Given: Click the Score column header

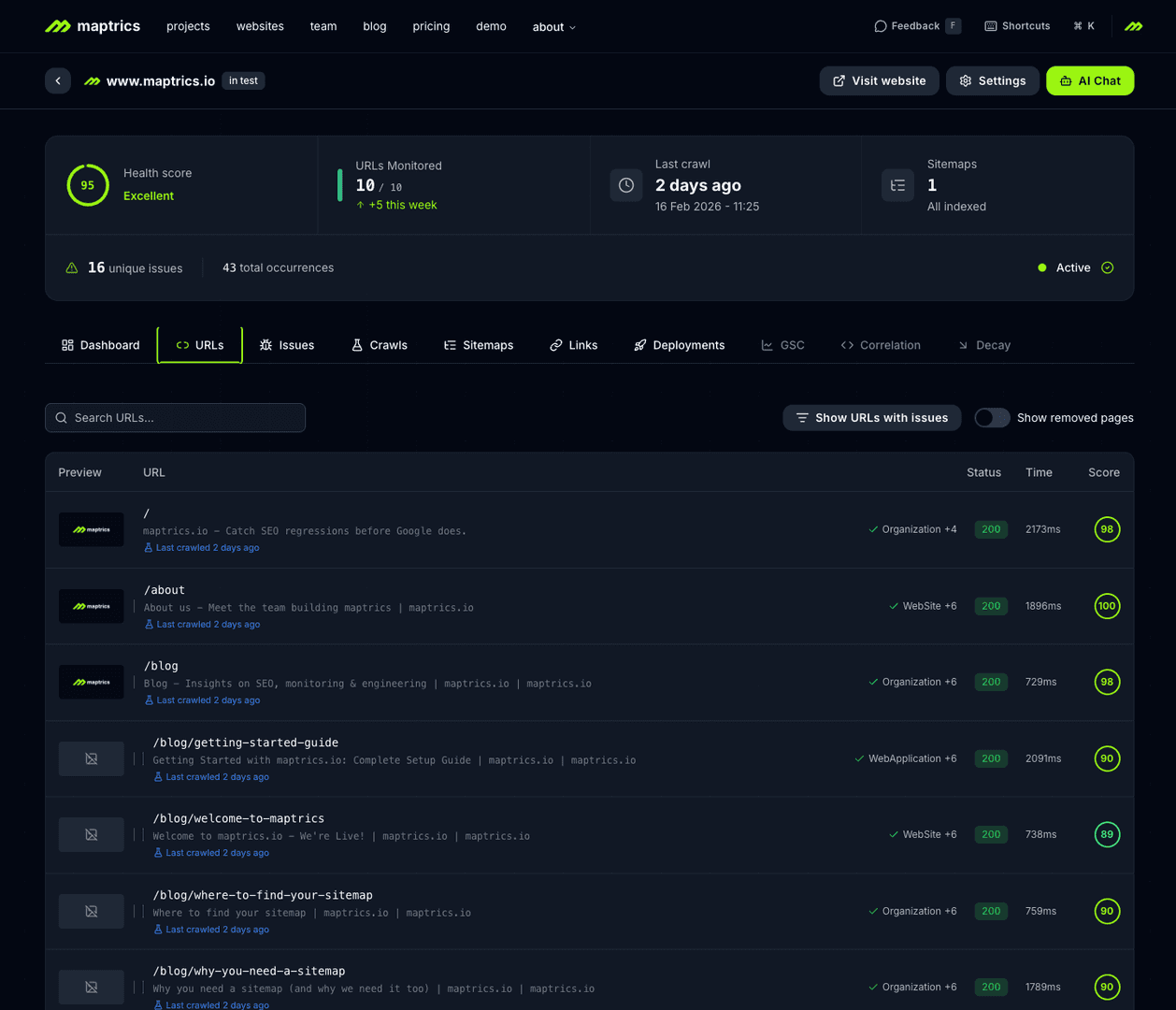Looking at the screenshot, I should point(1104,472).
